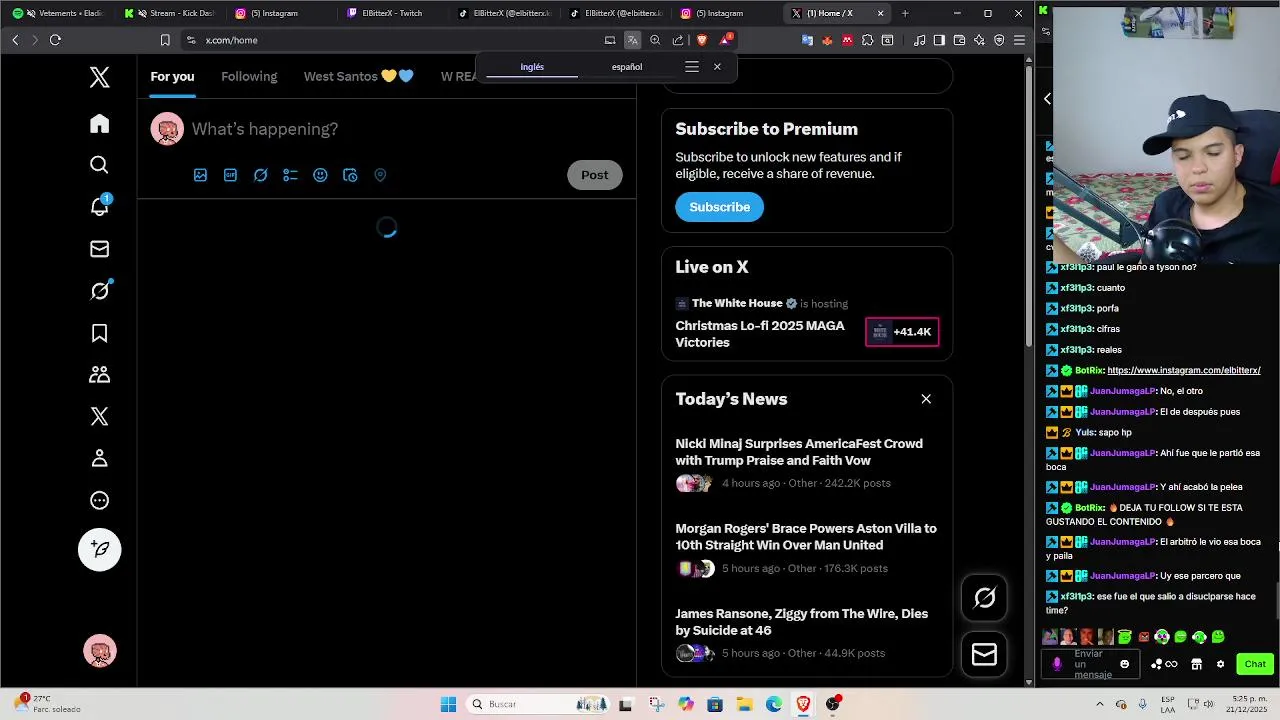
Task: Add a GIF in composer
Action: pyautogui.click(x=230, y=175)
